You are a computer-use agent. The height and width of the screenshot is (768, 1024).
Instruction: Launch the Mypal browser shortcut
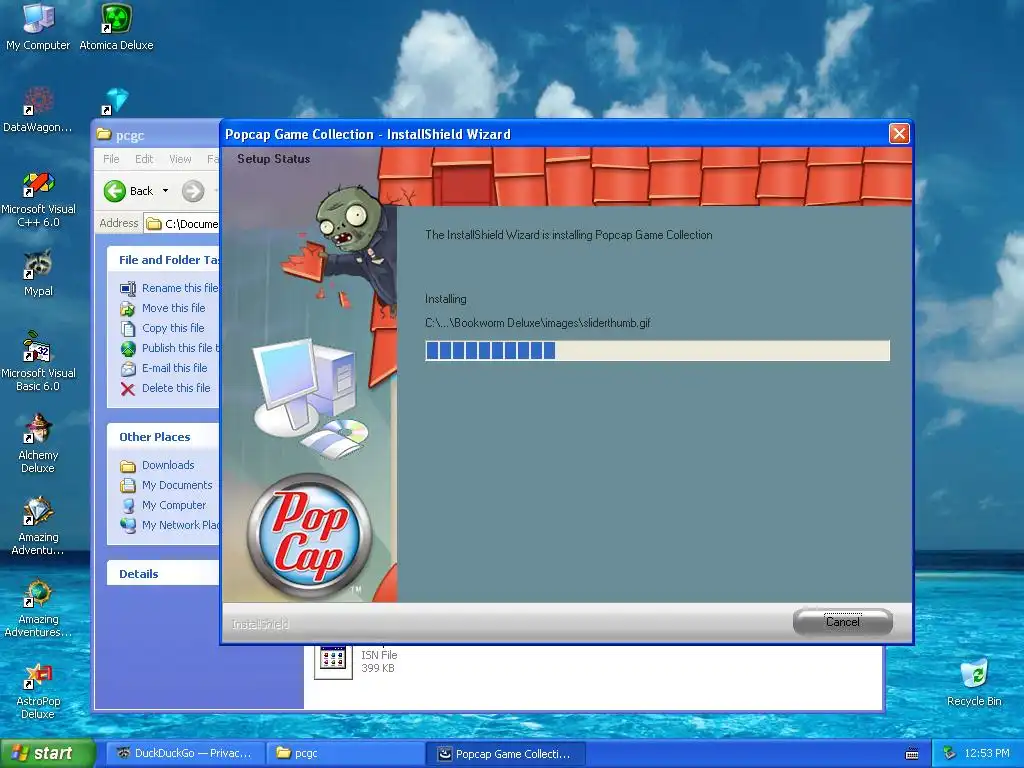tap(38, 273)
